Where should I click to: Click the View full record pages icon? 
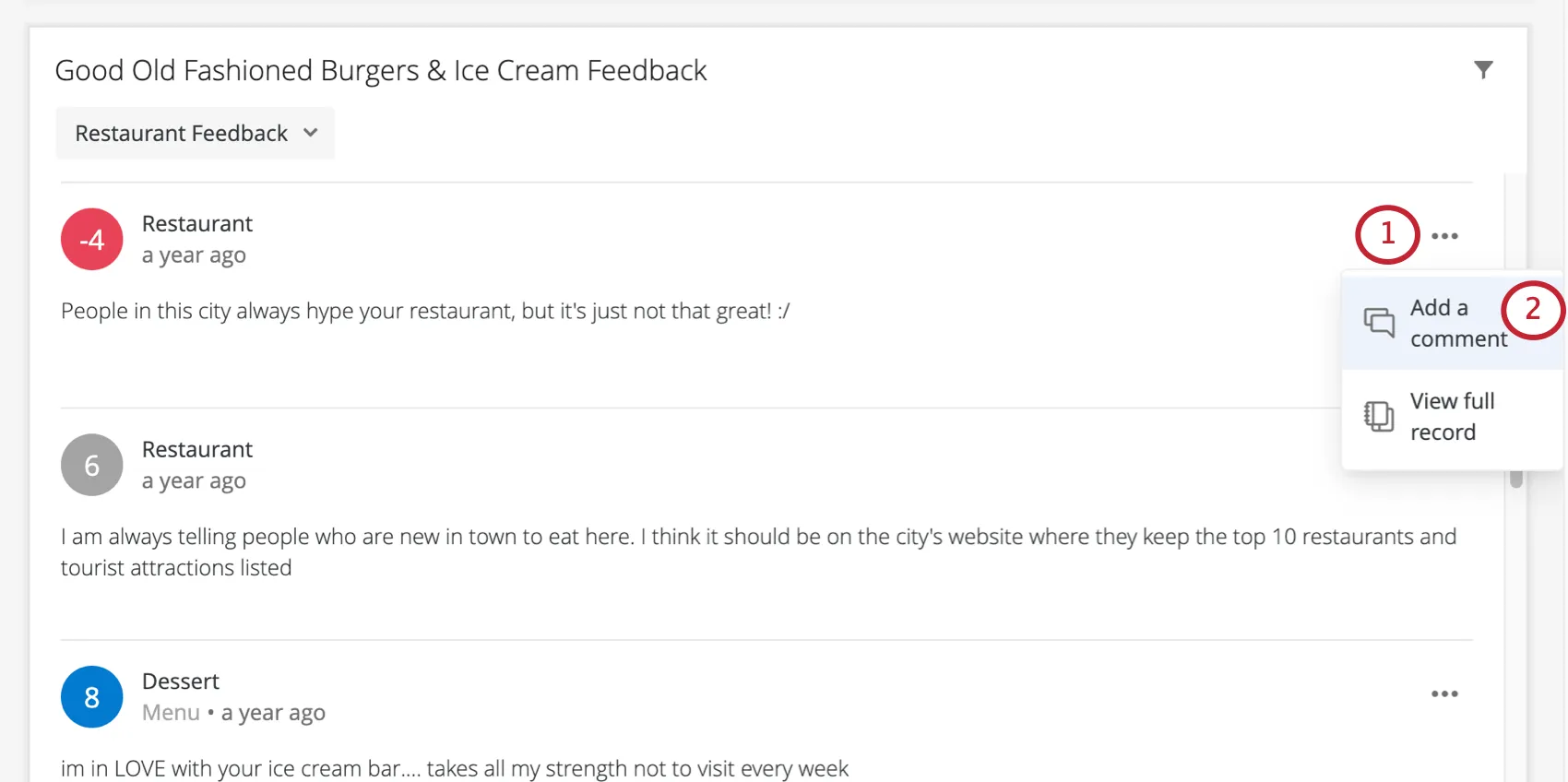click(1377, 416)
